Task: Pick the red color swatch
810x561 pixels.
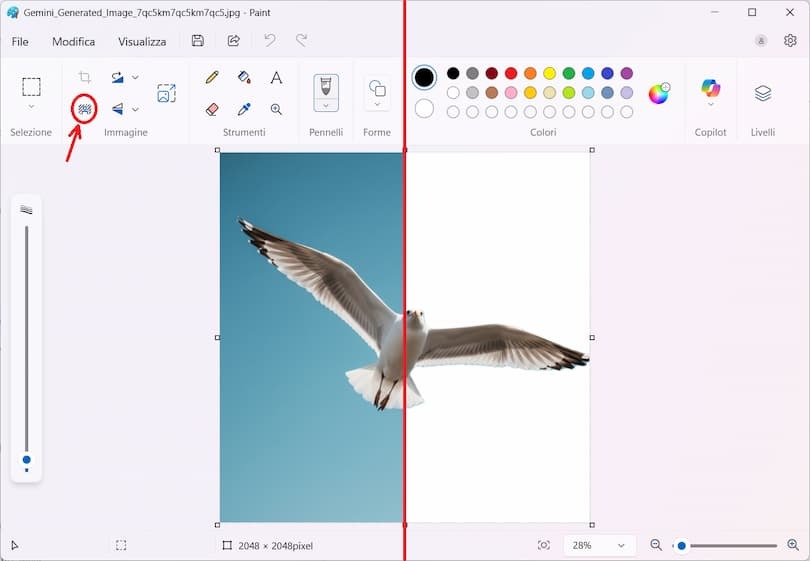Action: tap(511, 73)
